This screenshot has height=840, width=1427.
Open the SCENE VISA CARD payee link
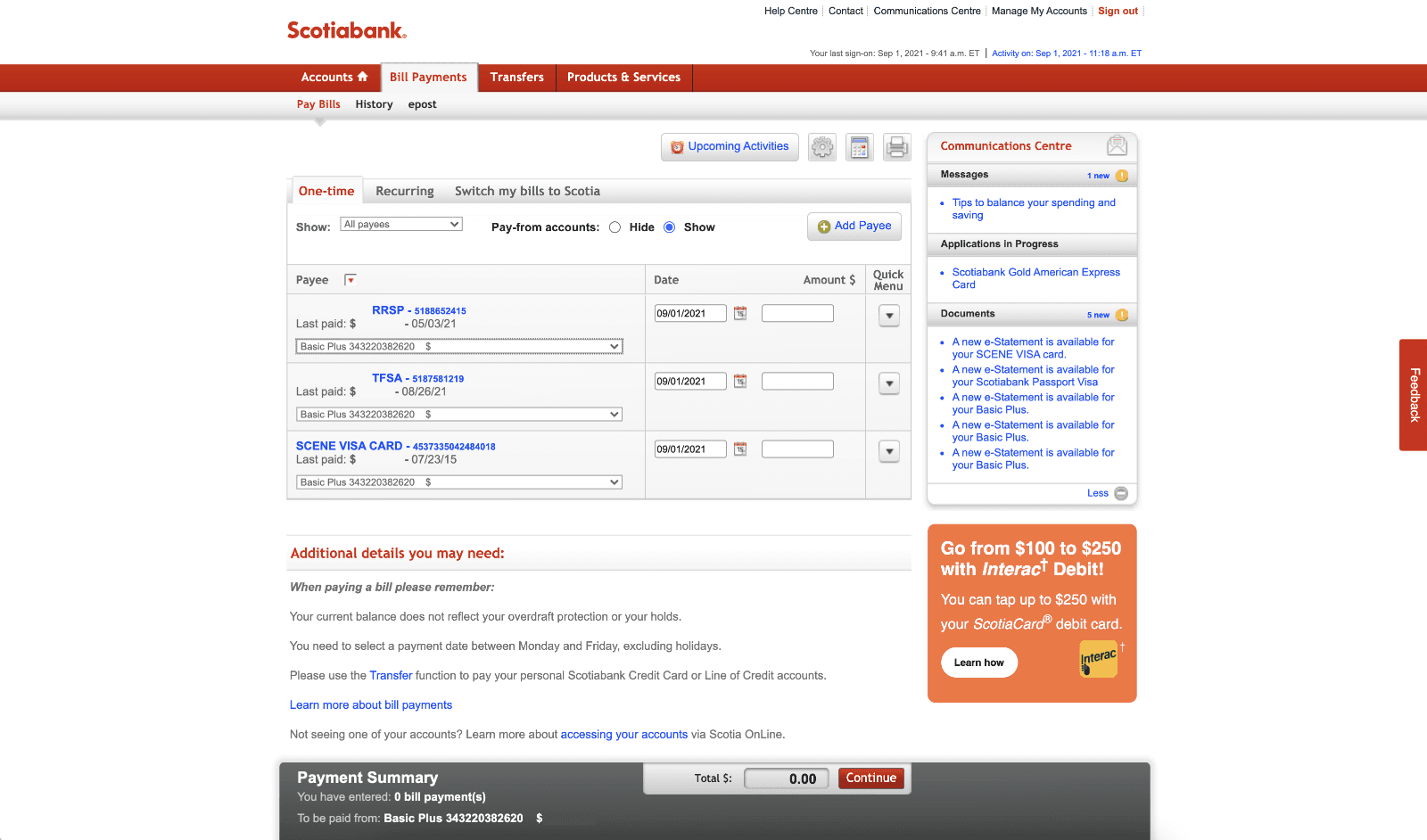pyautogui.click(x=396, y=446)
